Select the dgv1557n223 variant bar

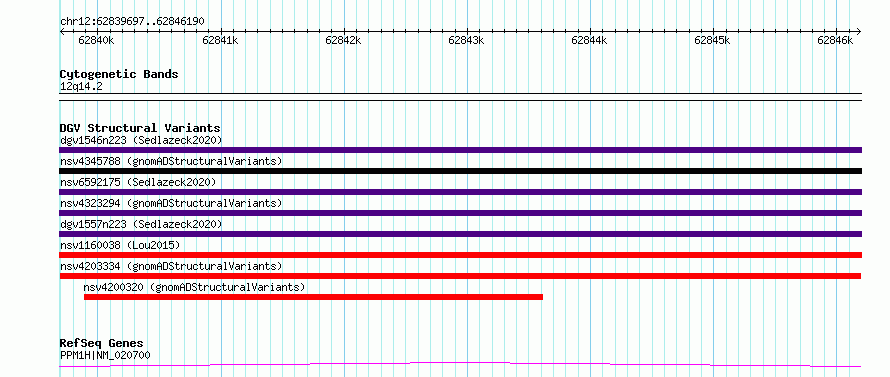pos(460,234)
